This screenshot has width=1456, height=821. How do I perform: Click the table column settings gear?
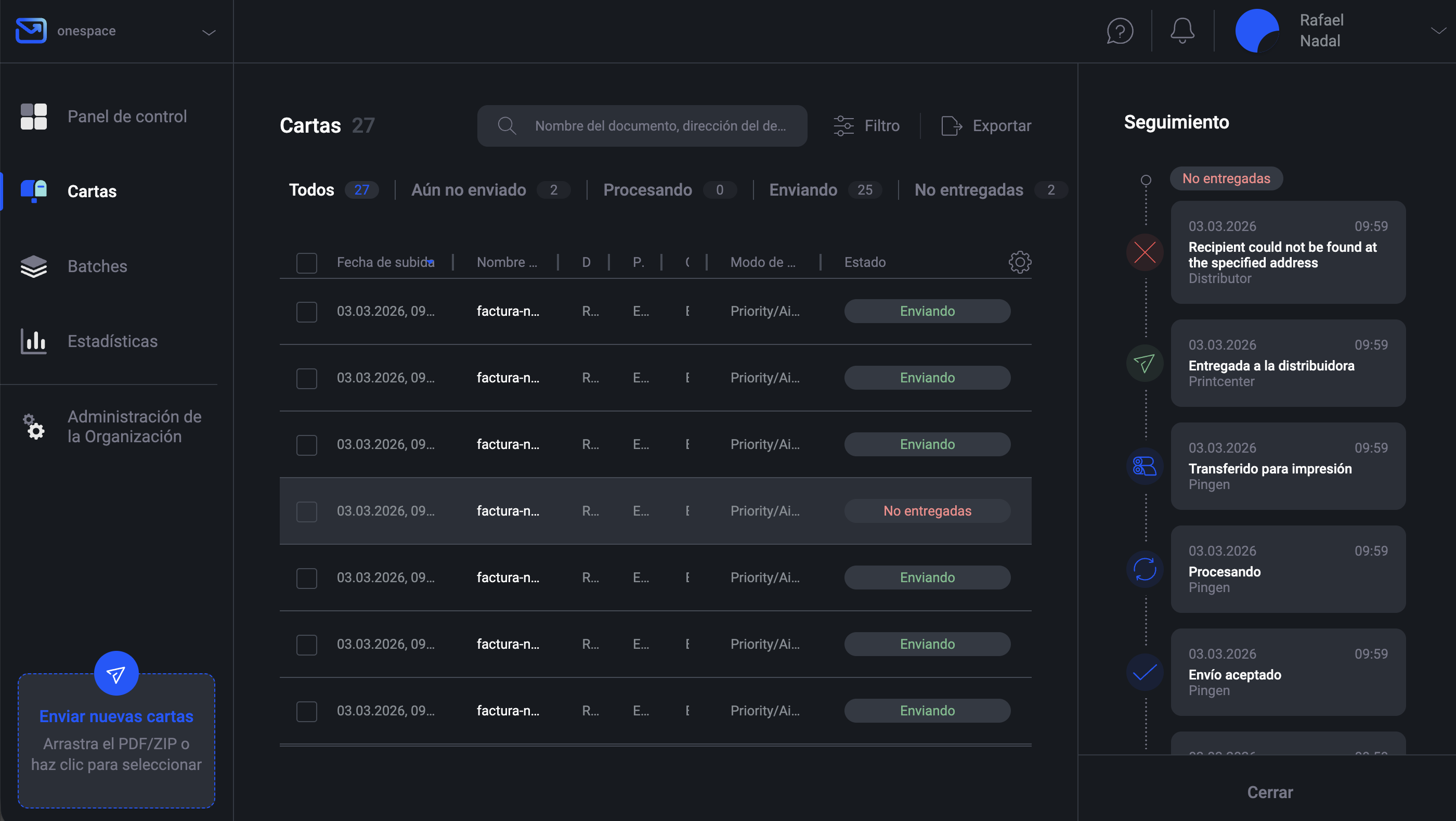click(1020, 262)
